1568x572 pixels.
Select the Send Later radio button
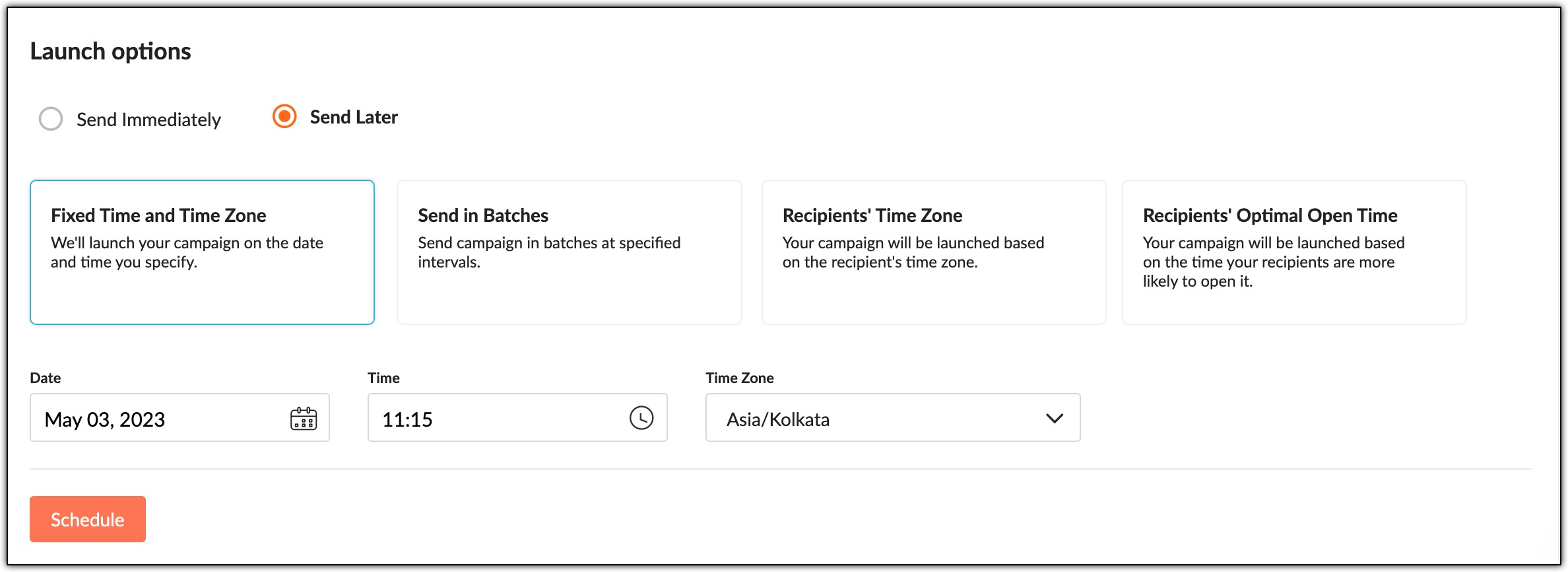pos(284,116)
